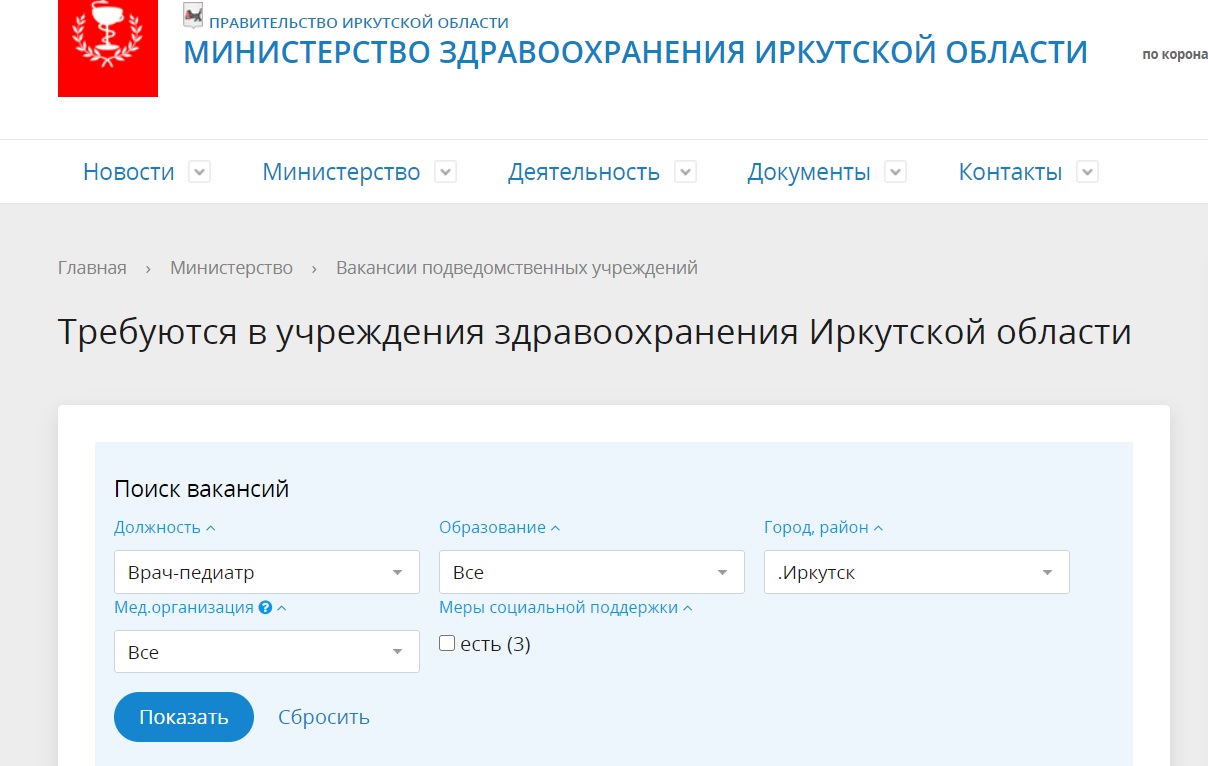This screenshot has height=766, width=1208.
Task: Click the help question mark next to Мед.организация
Action: click(265, 607)
